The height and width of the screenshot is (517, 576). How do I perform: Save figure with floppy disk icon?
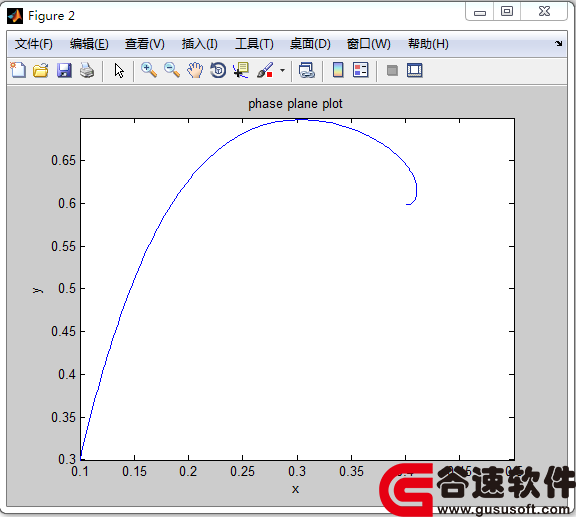pos(64,70)
